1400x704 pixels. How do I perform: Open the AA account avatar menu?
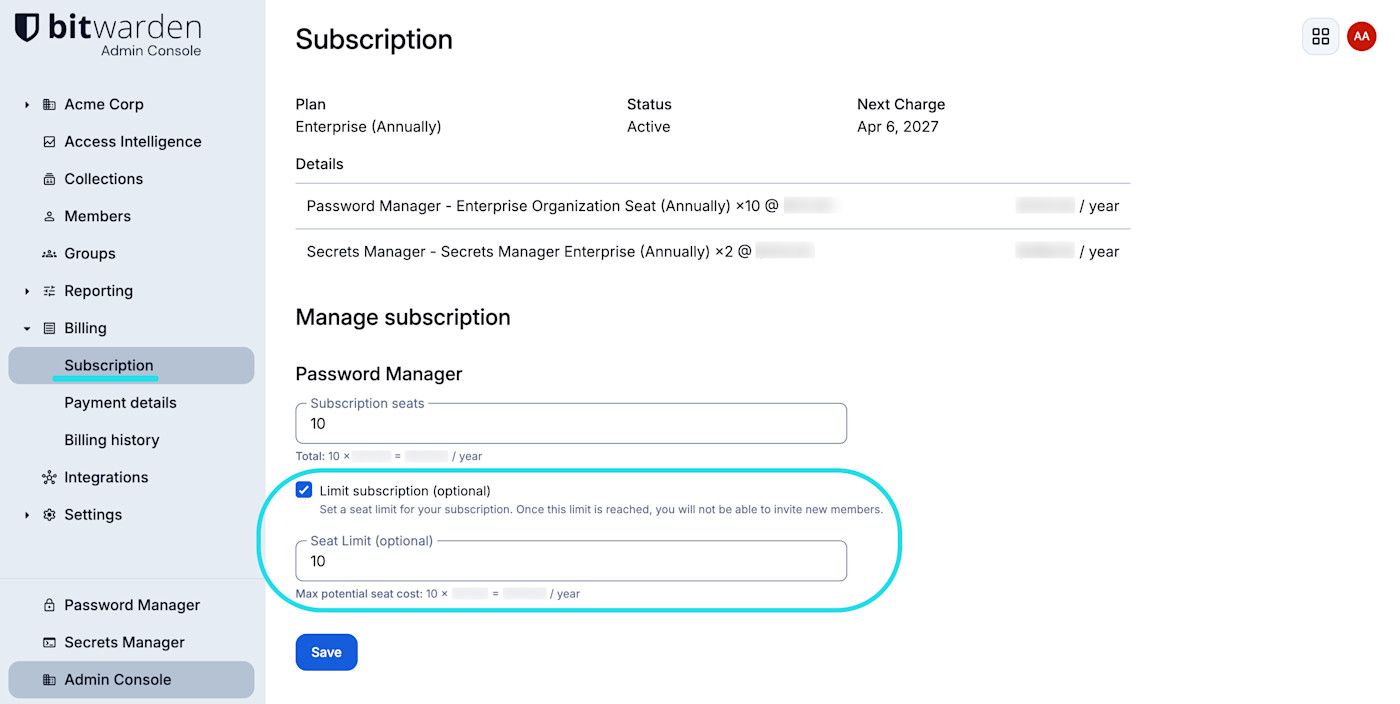(1361, 37)
